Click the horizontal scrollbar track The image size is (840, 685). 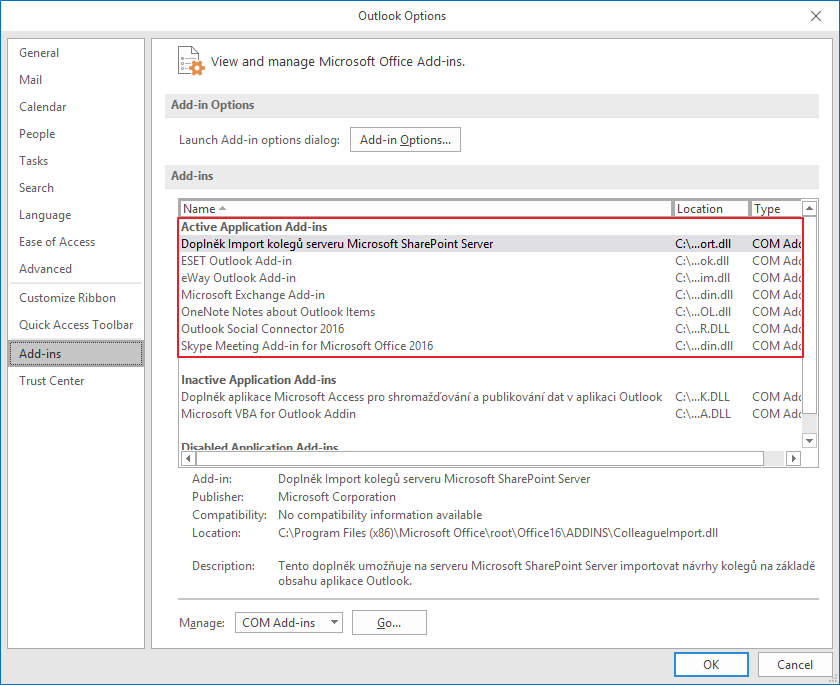(x=775, y=458)
